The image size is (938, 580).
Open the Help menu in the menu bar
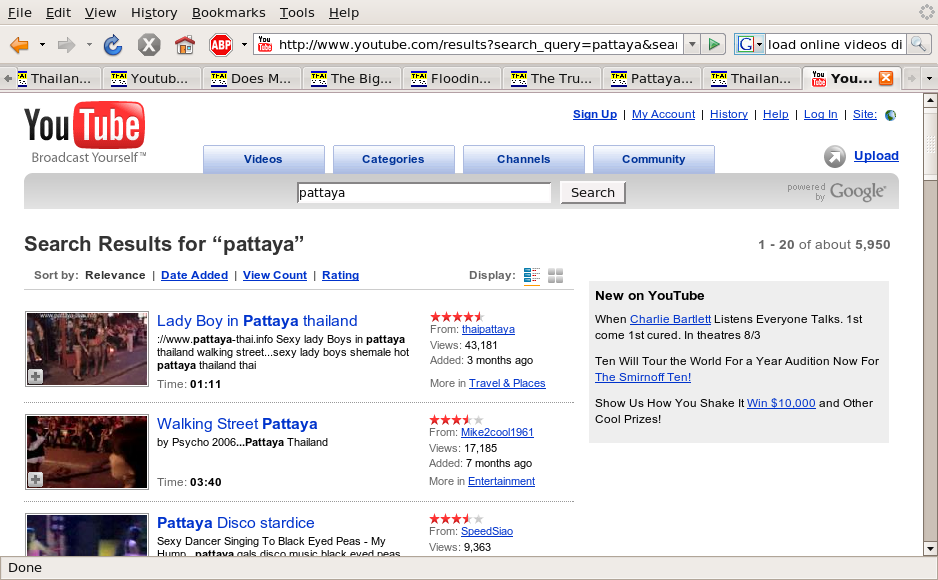pos(344,13)
